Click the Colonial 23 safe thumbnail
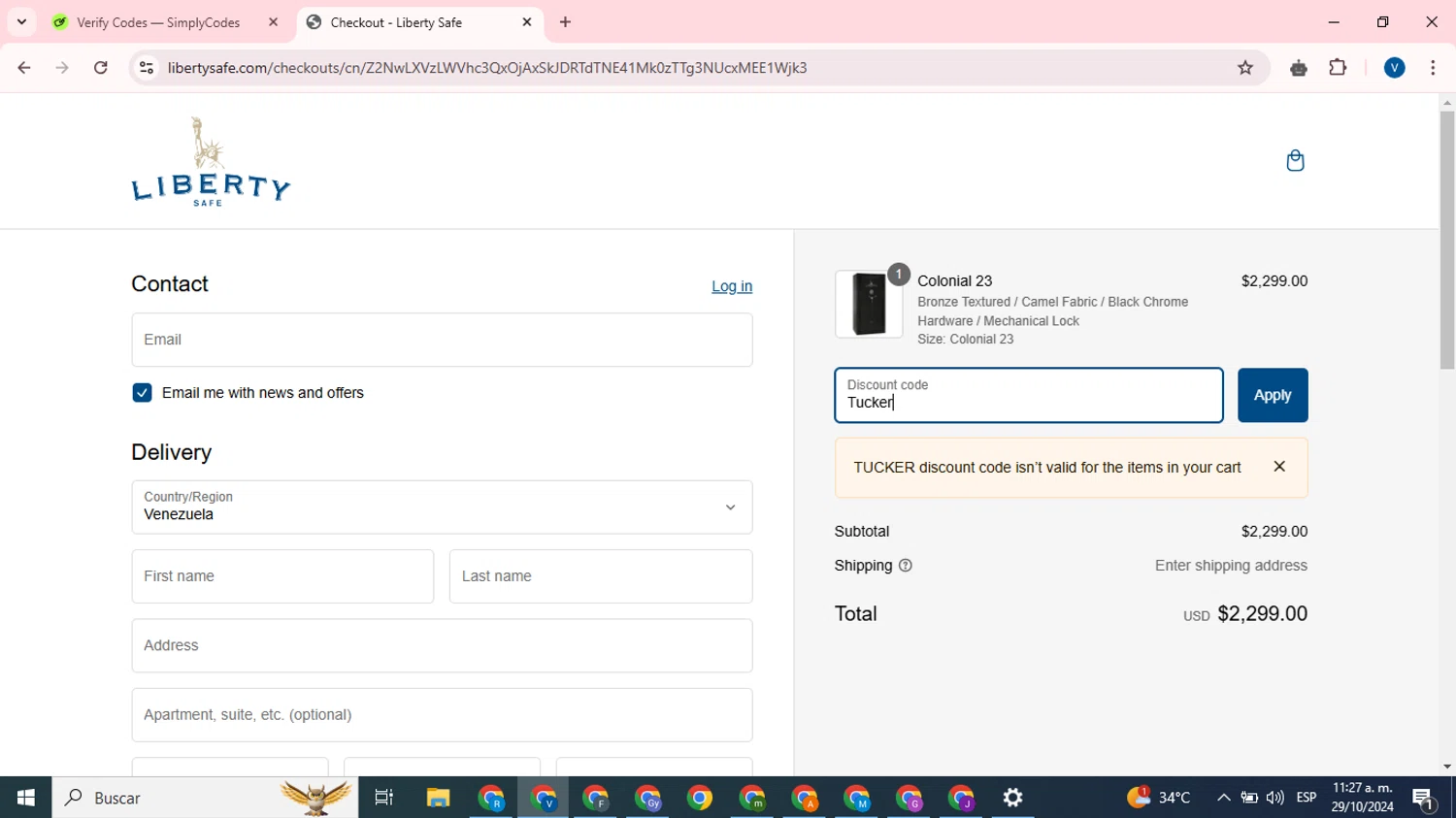This screenshot has height=818, width=1456. [x=869, y=304]
